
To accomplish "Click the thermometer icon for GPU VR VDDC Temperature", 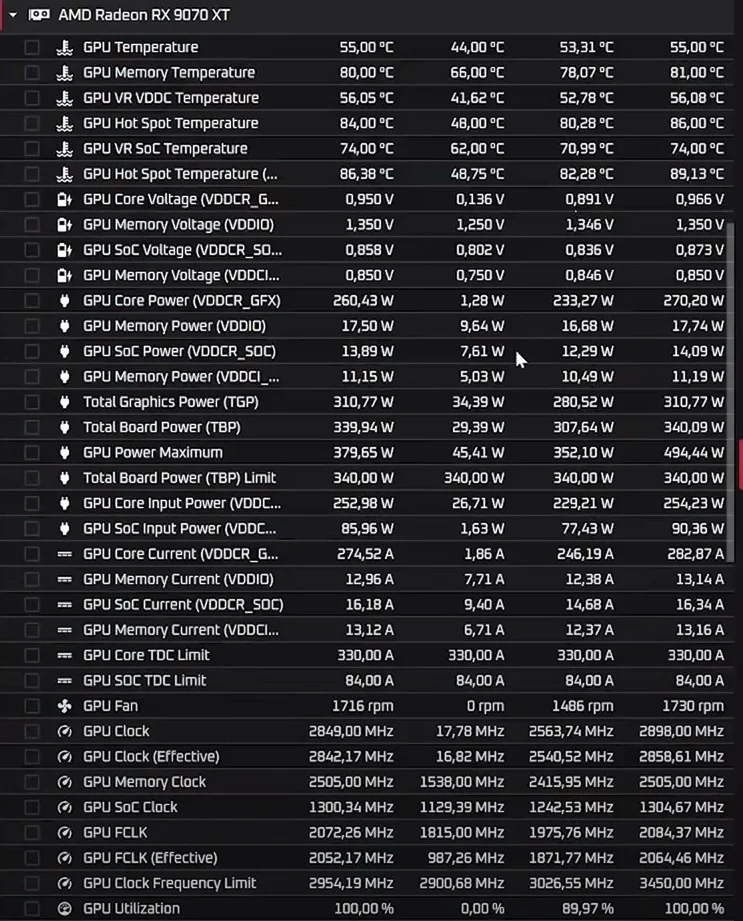I will (65, 98).
